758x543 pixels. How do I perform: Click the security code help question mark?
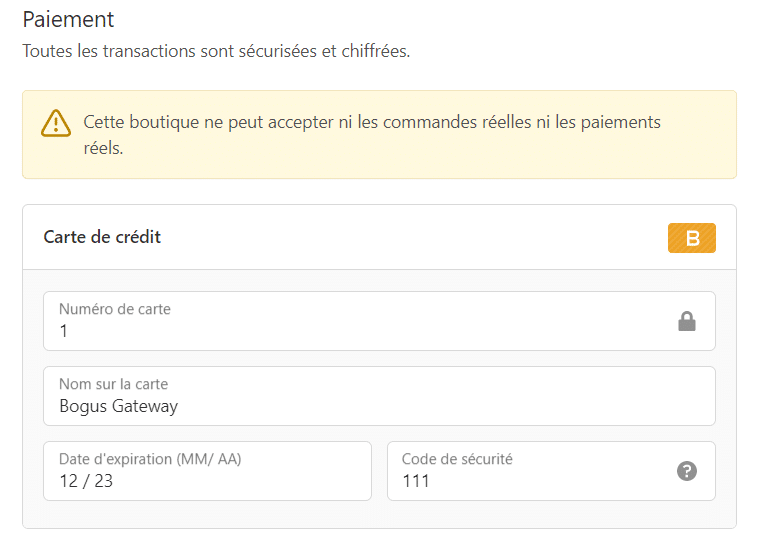tap(686, 471)
